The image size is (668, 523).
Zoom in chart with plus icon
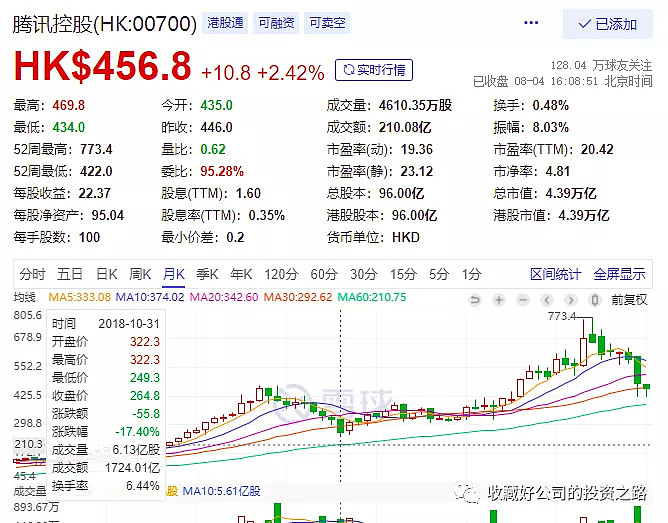click(x=499, y=300)
